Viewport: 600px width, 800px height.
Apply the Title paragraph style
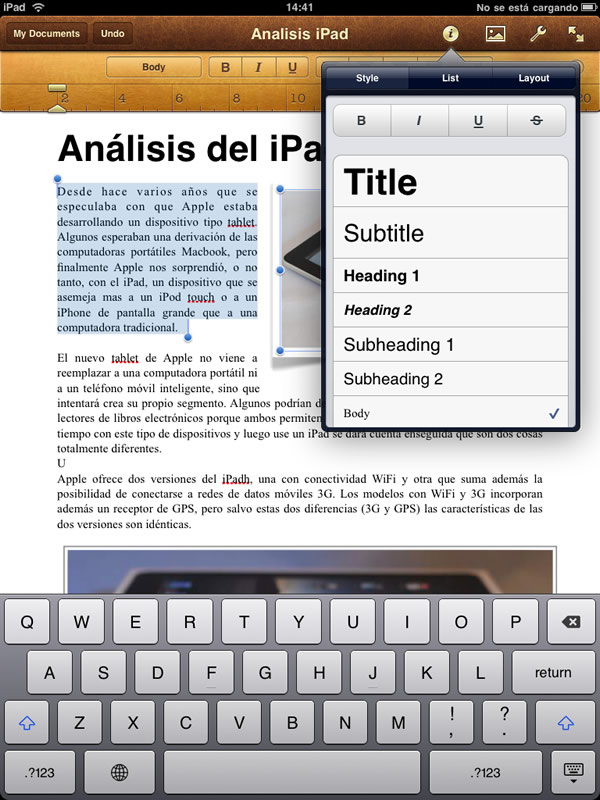point(451,182)
